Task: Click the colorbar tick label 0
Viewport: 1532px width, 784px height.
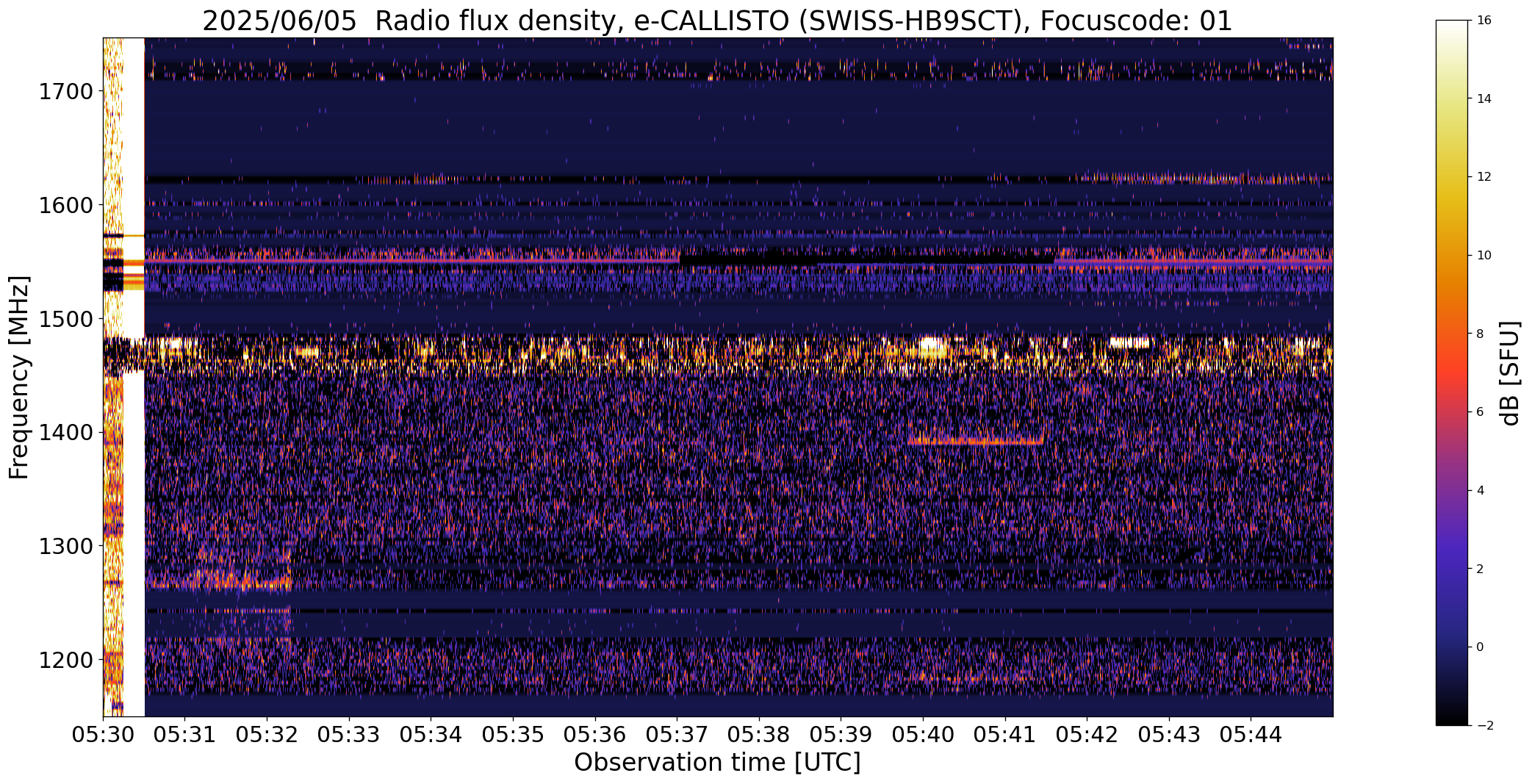Action: click(x=1481, y=647)
